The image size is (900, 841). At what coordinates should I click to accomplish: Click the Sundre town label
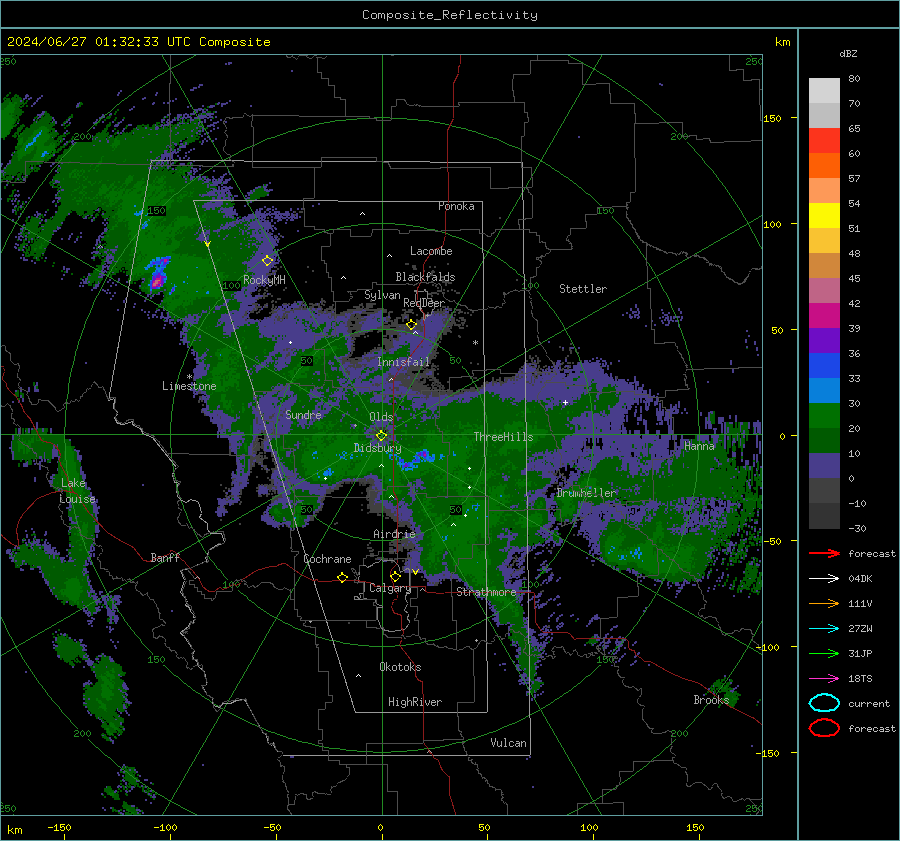pyautogui.click(x=303, y=414)
